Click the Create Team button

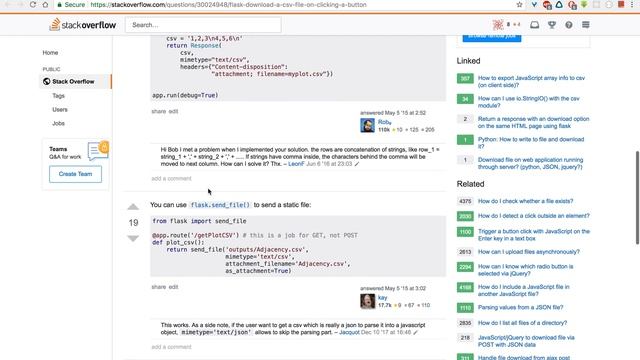tap(76, 174)
